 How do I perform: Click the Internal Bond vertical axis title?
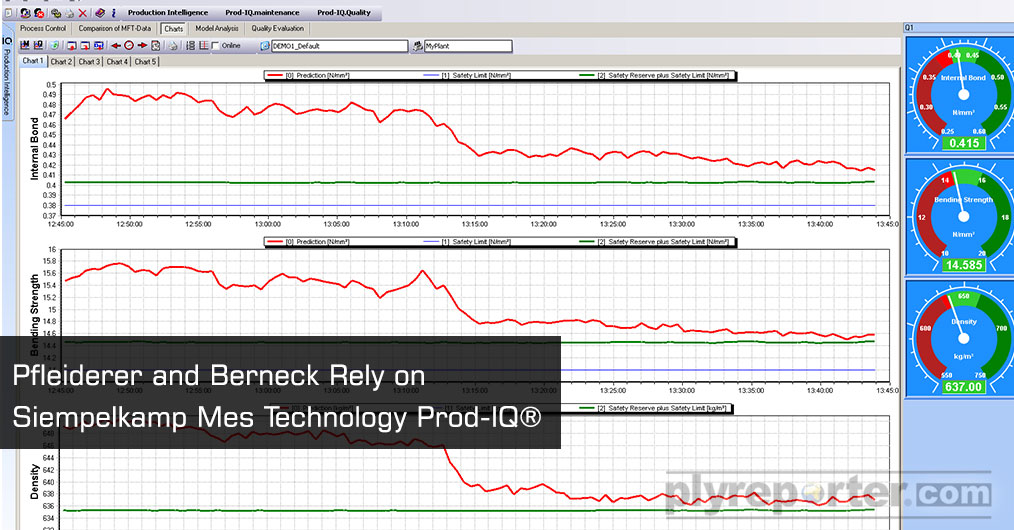pos(34,148)
